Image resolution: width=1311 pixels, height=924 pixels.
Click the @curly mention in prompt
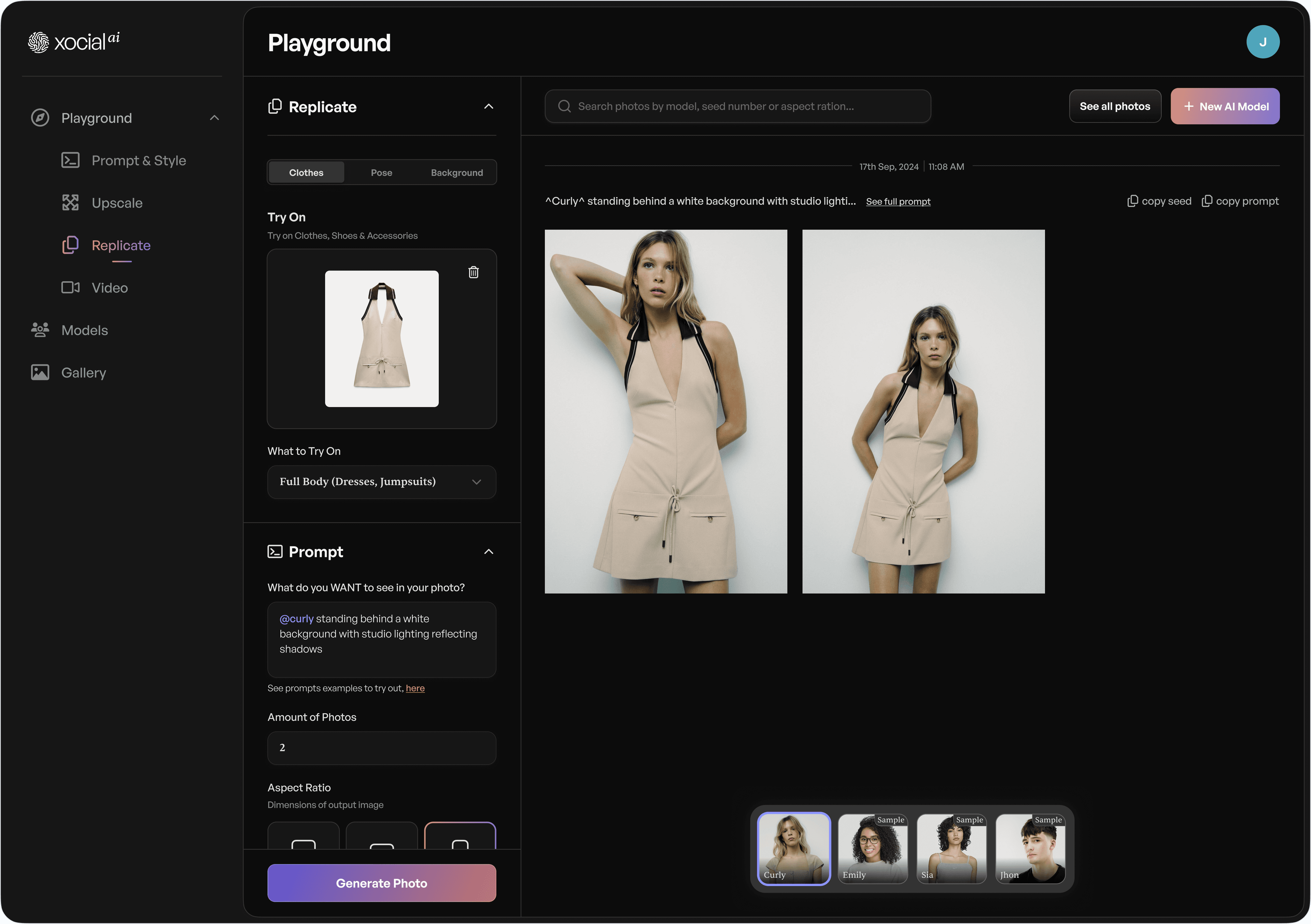[296, 618]
